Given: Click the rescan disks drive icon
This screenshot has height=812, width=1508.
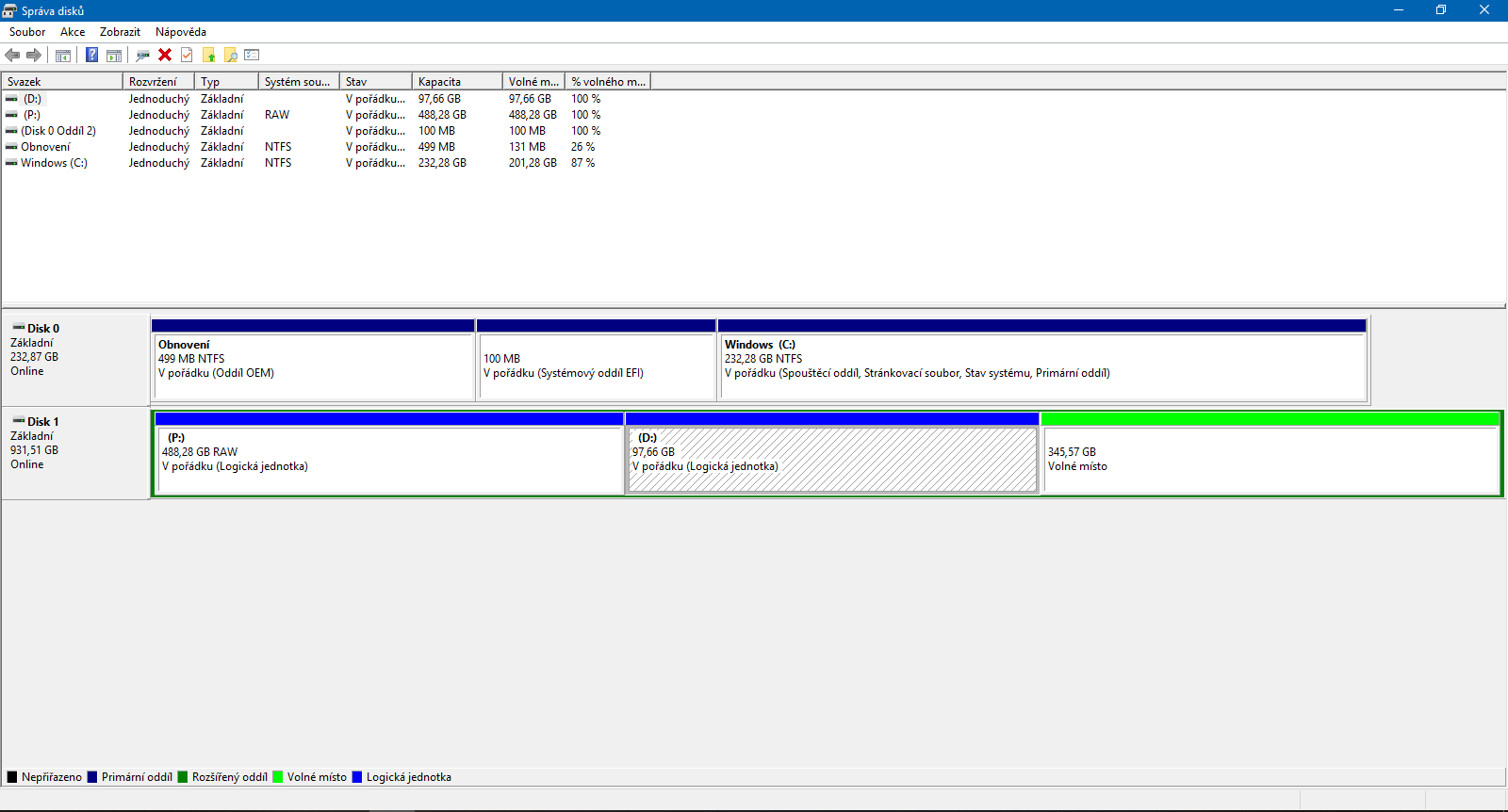Looking at the screenshot, I should point(143,55).
